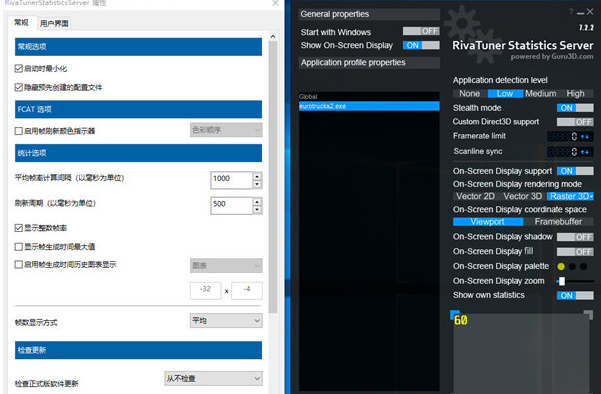Set detection level to None

pyautogui.click(x=470, y=94)
